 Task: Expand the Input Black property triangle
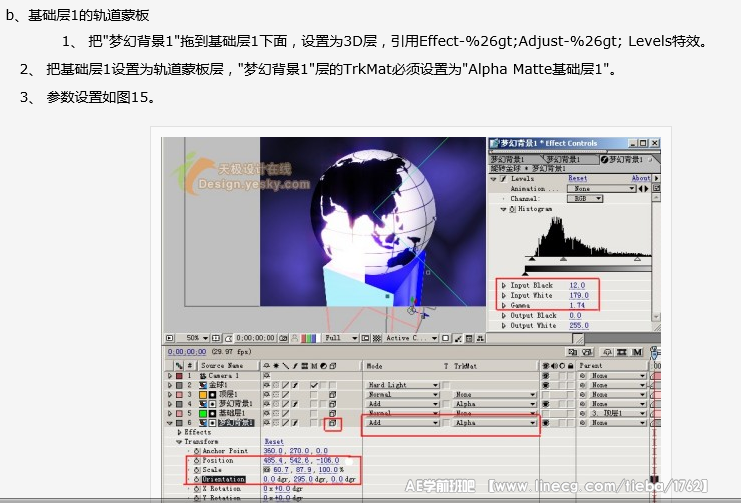[504, 286]
